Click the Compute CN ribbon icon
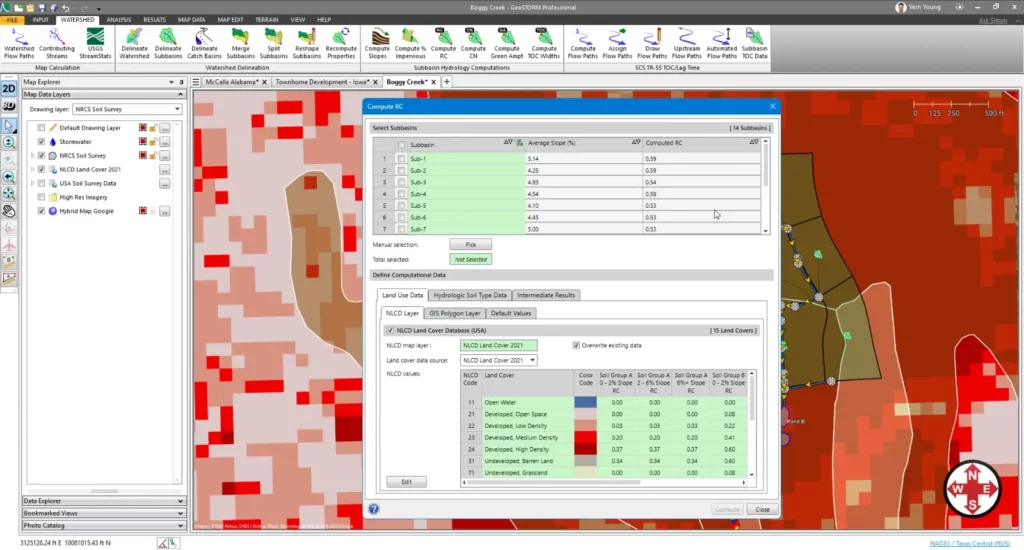Viewport: 1024px width, 550px height. (x=473, y=44)
